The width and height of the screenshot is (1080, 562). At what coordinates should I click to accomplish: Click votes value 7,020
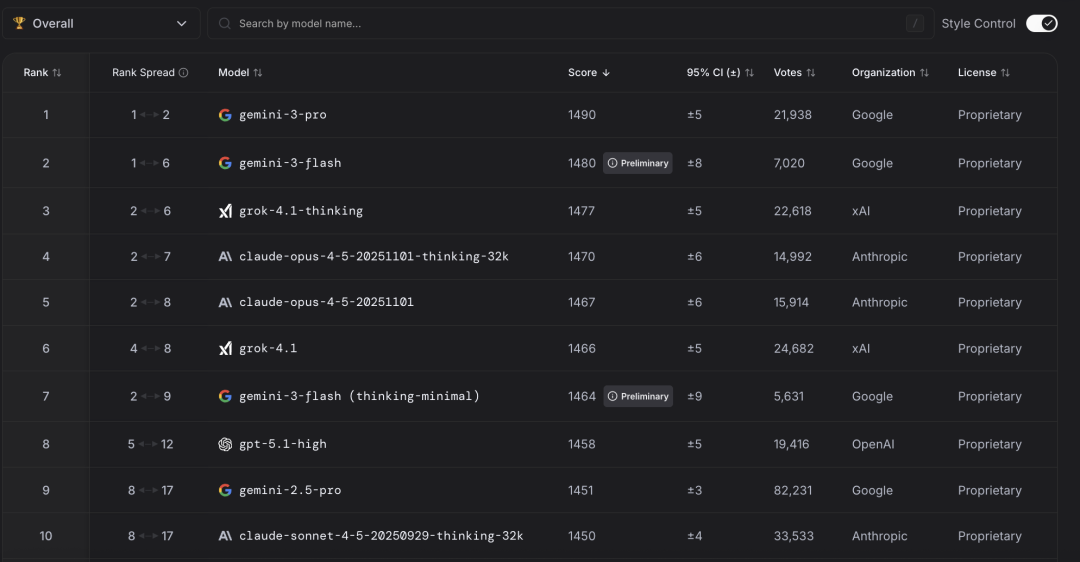(789, 163)
